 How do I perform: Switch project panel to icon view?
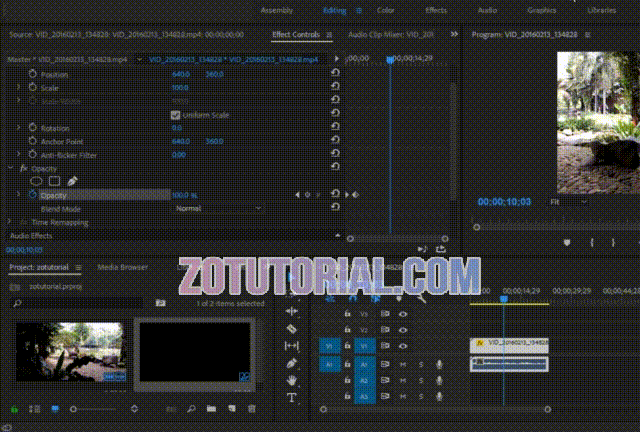[x=55, y=409]
